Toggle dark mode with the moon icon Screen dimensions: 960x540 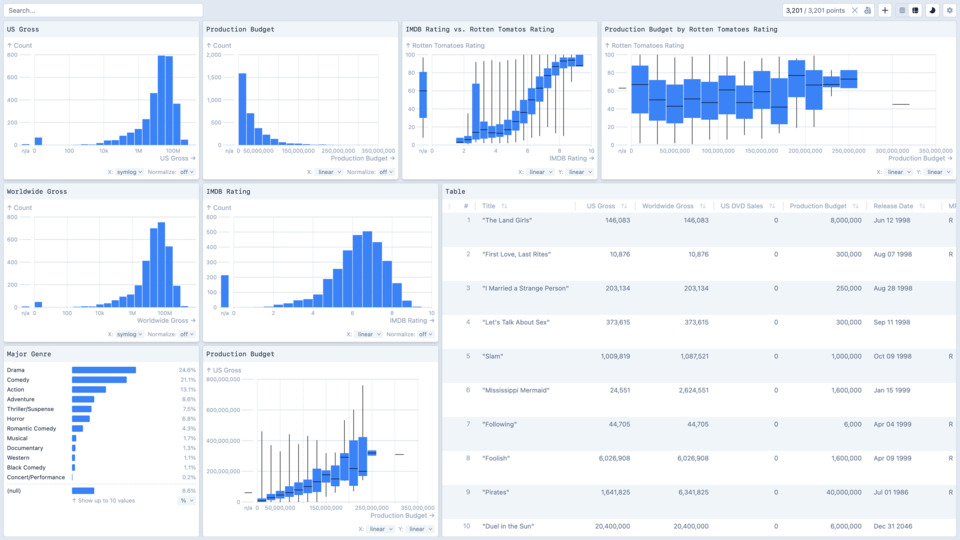pyautogui.click(x=932, y=10)
